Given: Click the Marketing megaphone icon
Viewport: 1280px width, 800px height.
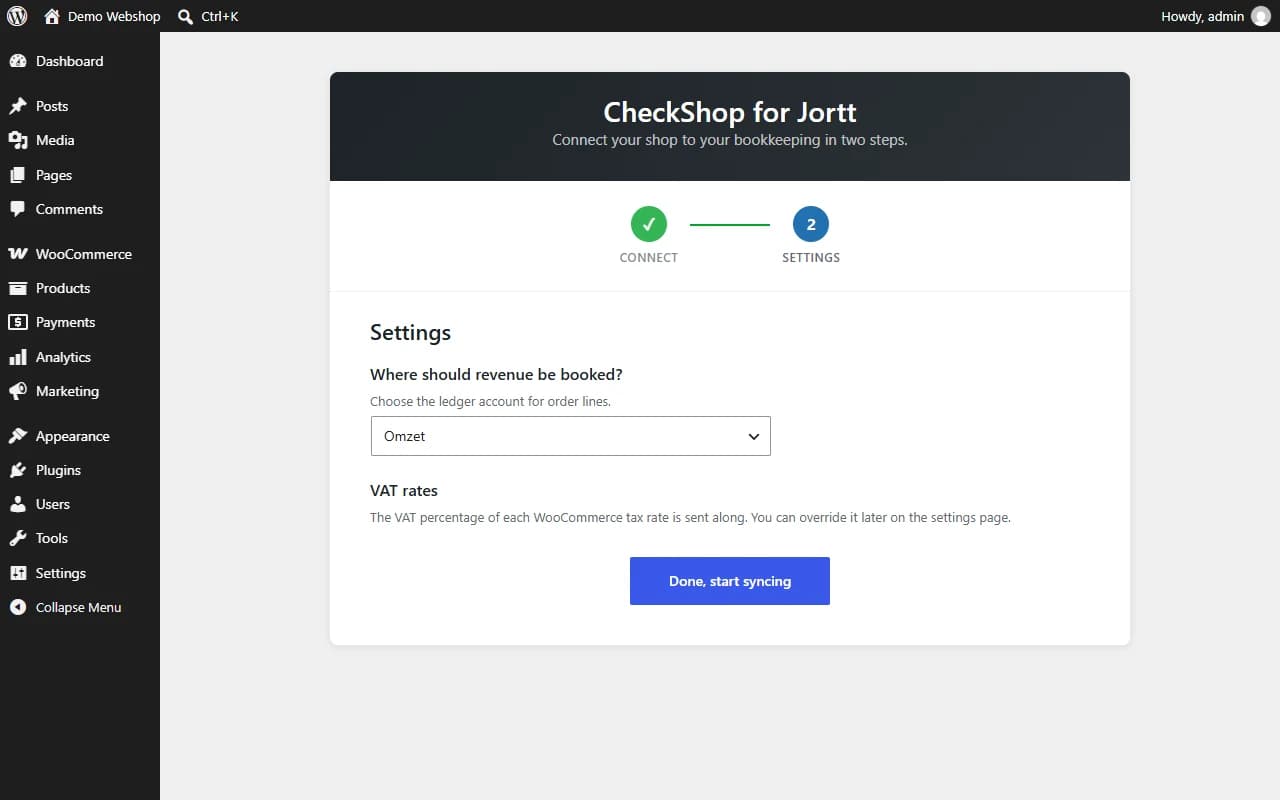Looking at the screenshot, I should pyautogui.click(x=18, y=391).
